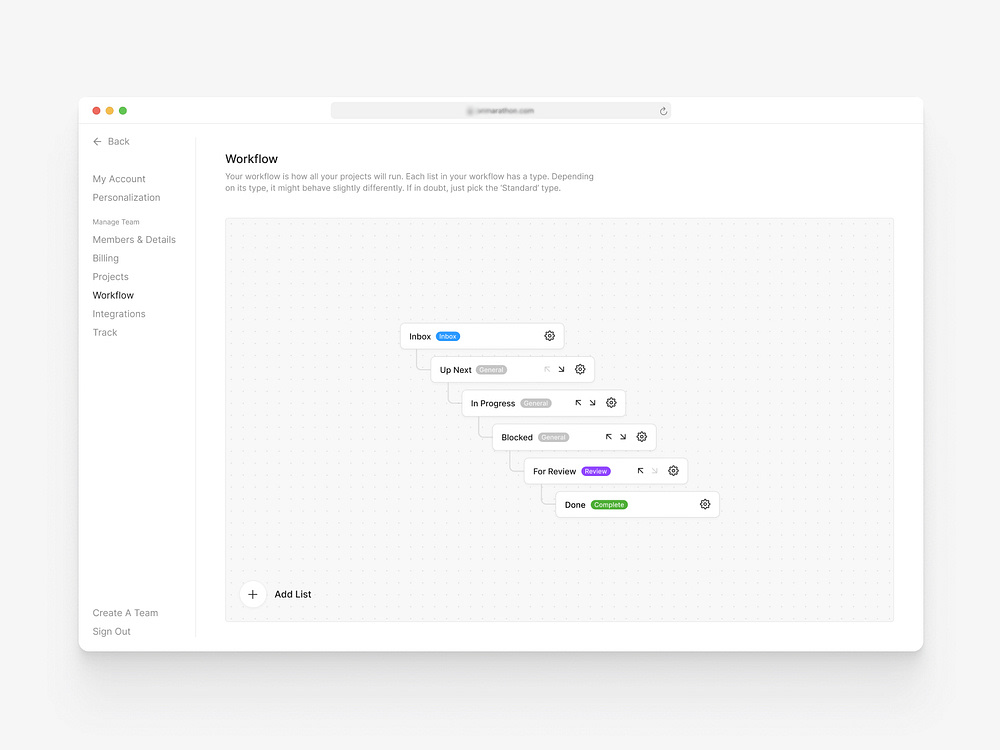1000x750 pixels.
Task: Open Projects section
Action: 110,277
